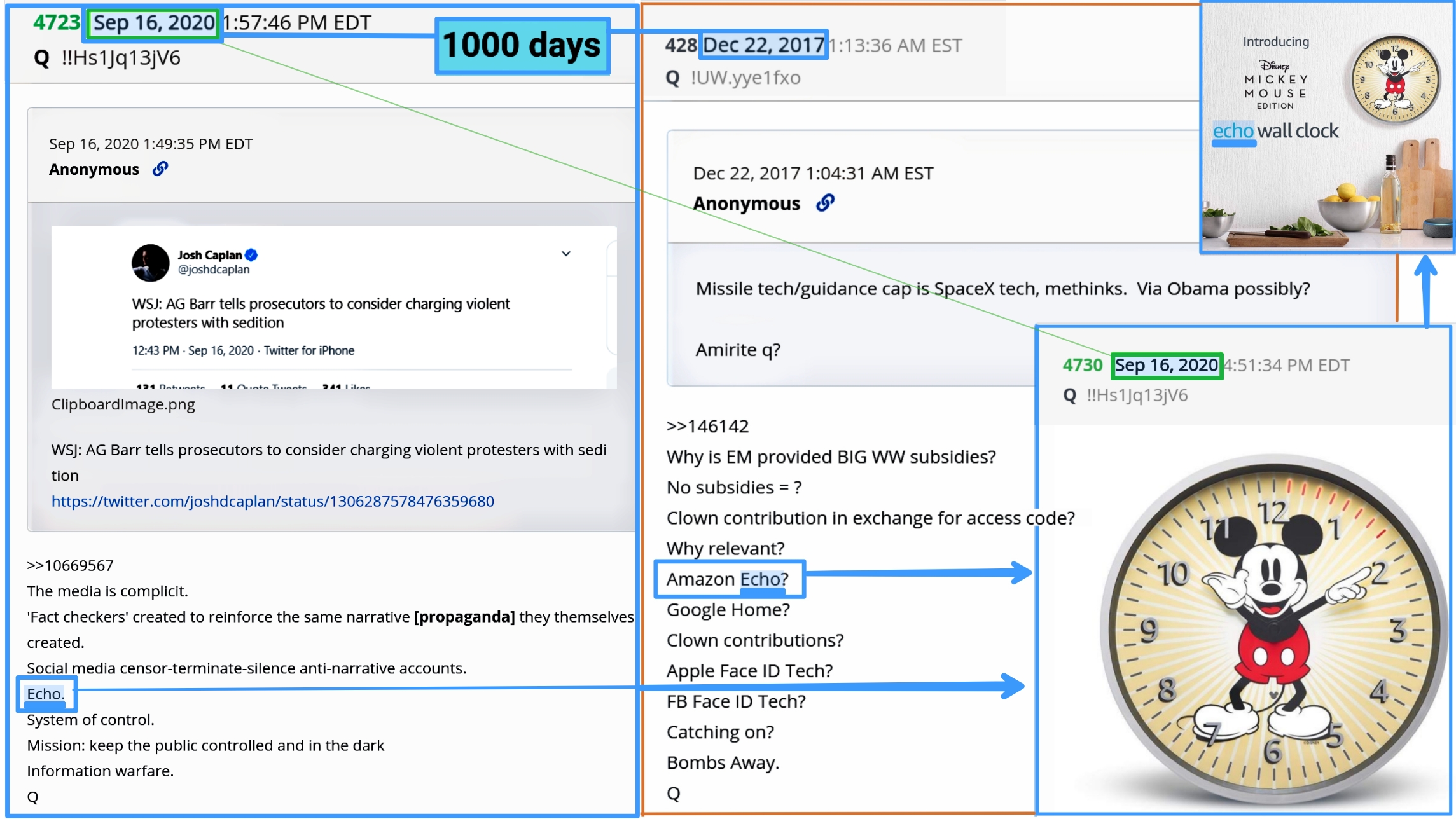Click 'FB Face ID Tech?' line

coord(736,701)
